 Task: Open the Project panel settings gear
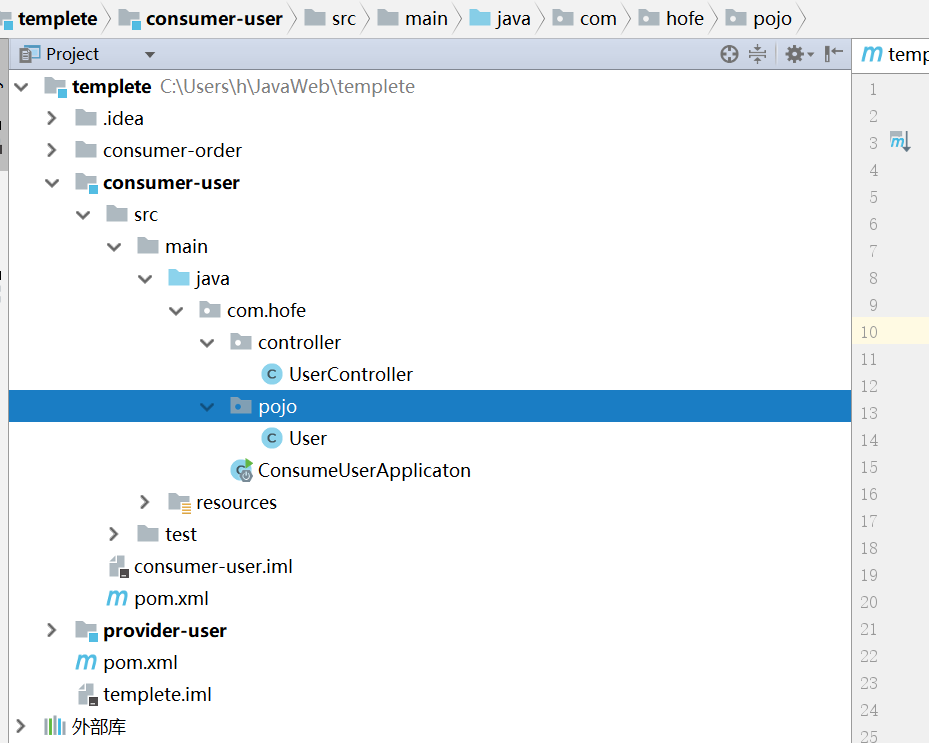coord(799,54)
